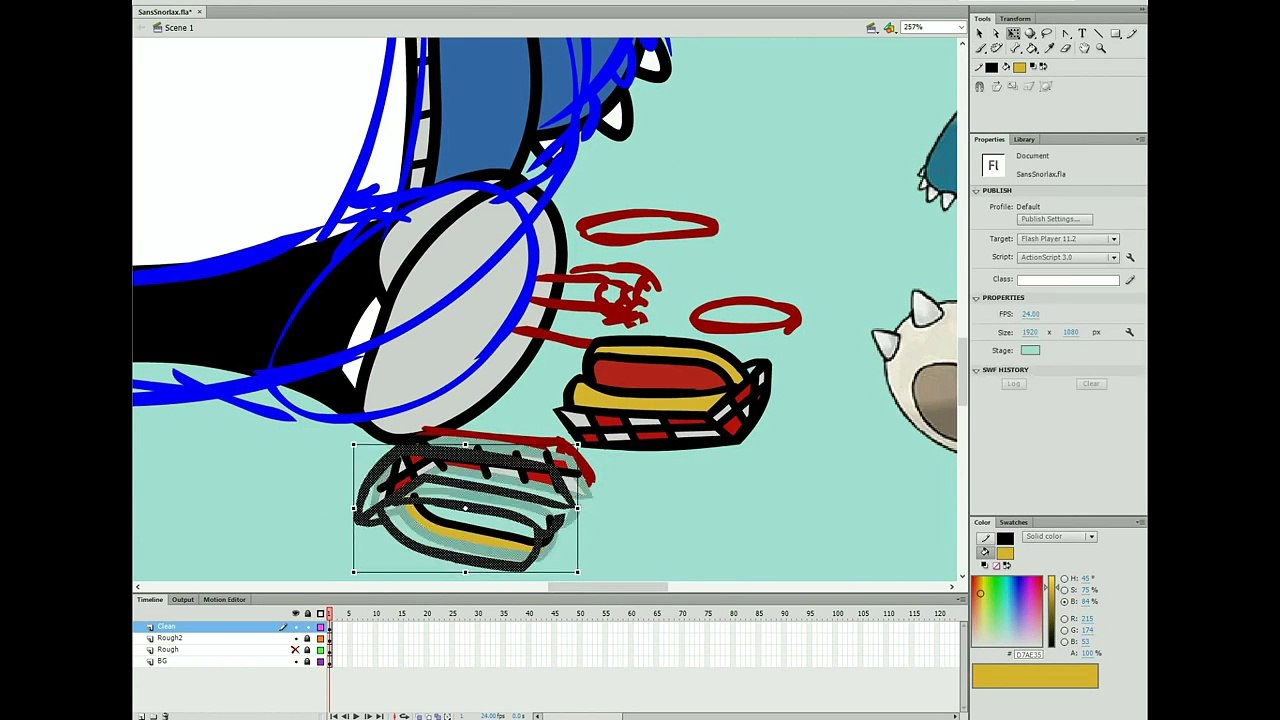This screenshot has width=1280, height=720.
Task: Unlock the BG layer
Action: click(307, 661)
